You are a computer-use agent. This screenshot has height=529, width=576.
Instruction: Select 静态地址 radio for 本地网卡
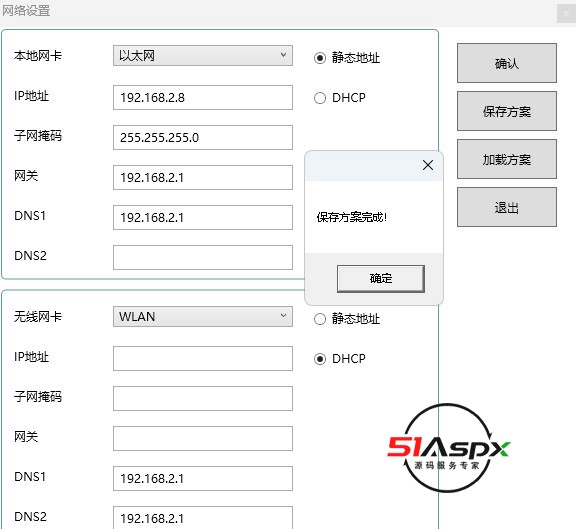[320, 58]
